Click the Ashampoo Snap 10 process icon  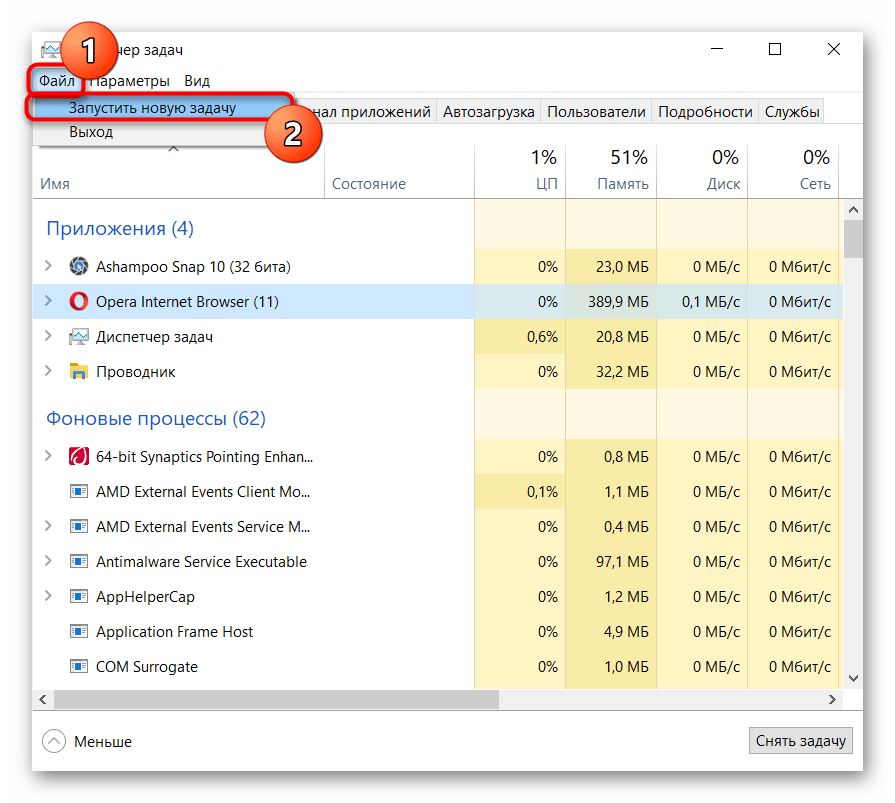click(79, 267)
